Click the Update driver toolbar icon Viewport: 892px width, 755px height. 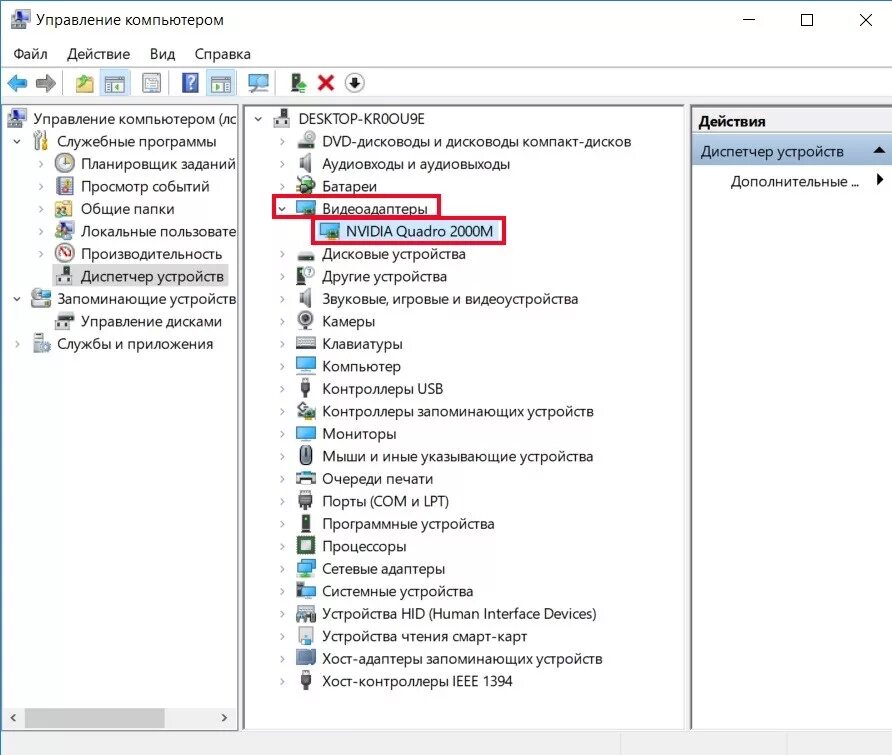298,83
